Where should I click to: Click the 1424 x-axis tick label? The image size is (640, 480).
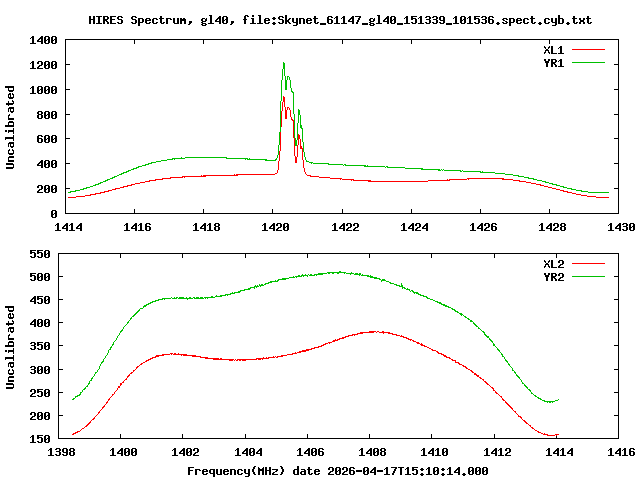tap(414, 227)
